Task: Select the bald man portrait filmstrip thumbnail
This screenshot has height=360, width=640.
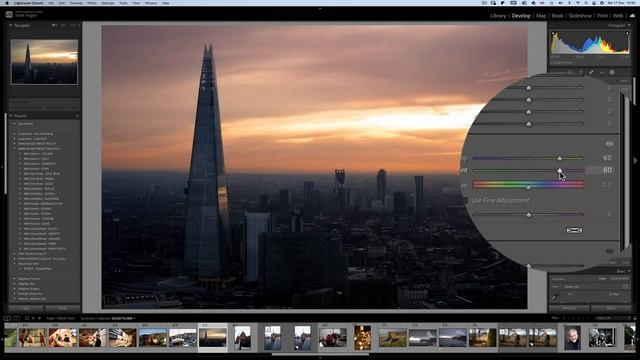Action: coord(572,338)
